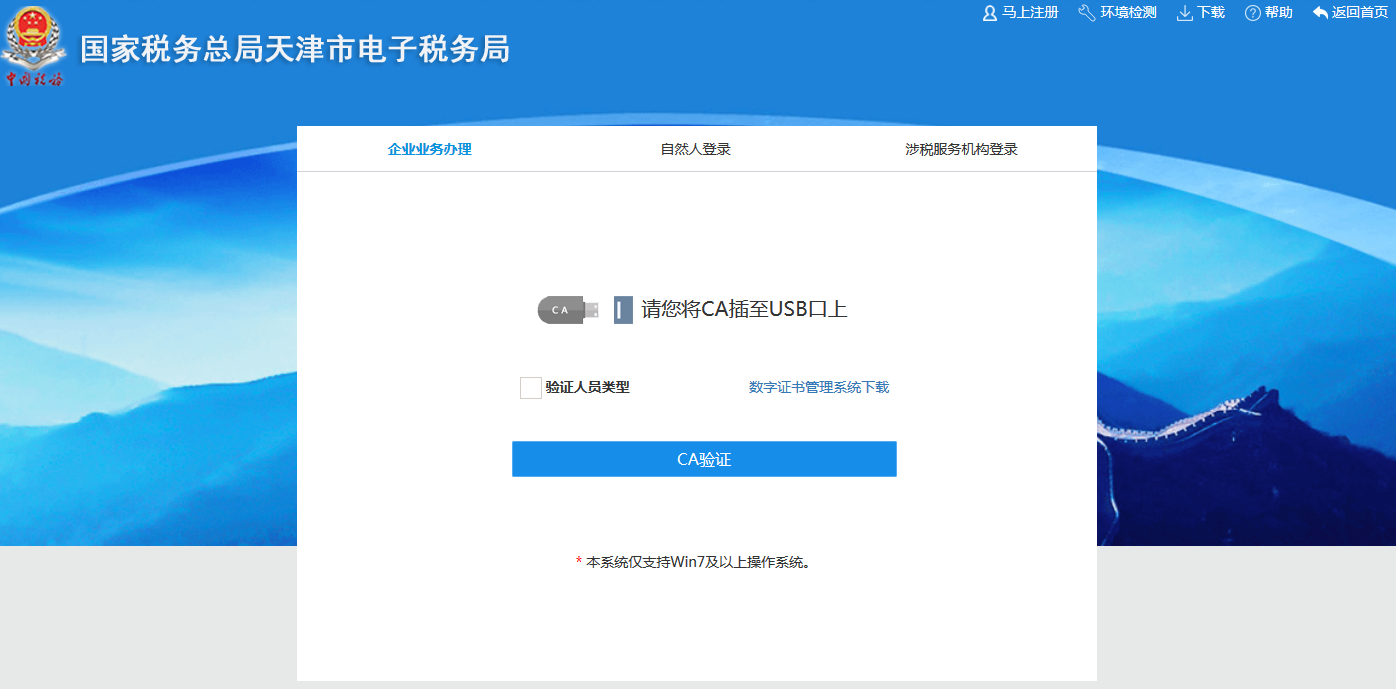Click the CA USB key icon
The width and height of the screenshot is (1396, 689).
coord(568,310)
